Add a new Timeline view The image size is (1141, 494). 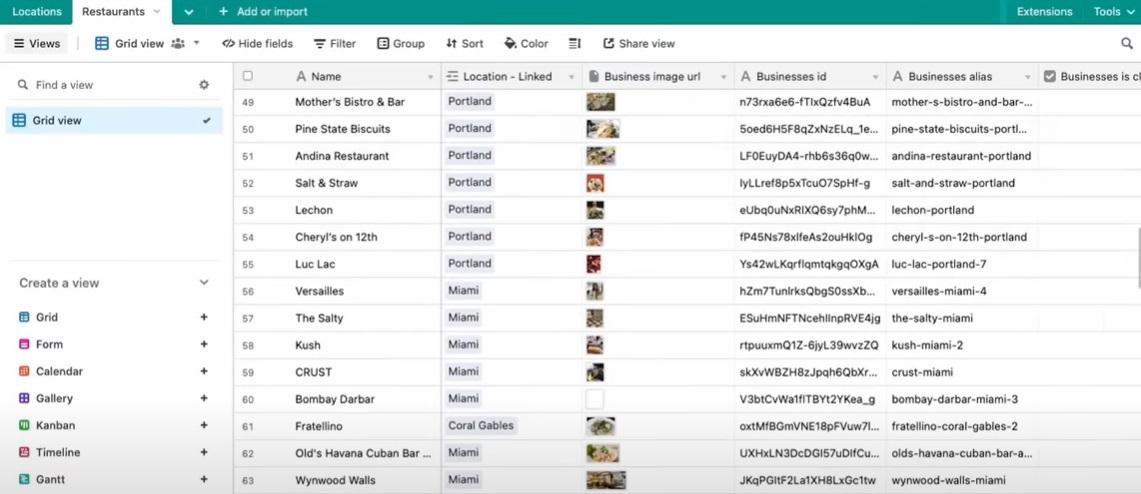(204, 452)
